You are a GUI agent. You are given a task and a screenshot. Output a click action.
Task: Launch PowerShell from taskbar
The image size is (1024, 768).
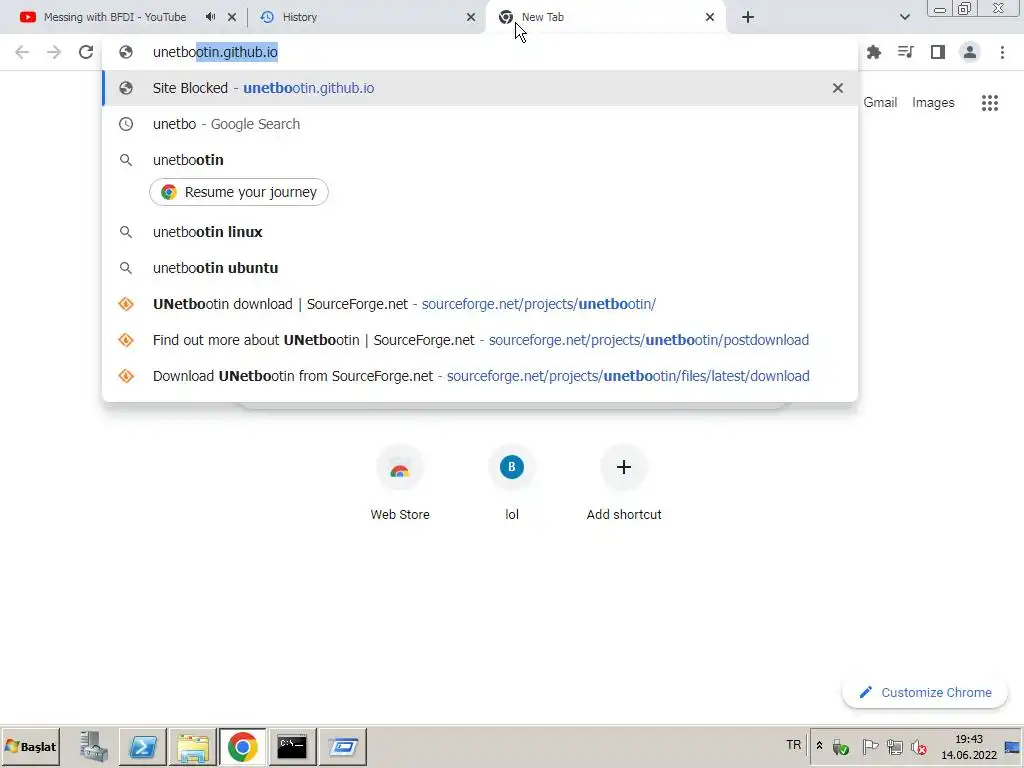click(143, 746)
